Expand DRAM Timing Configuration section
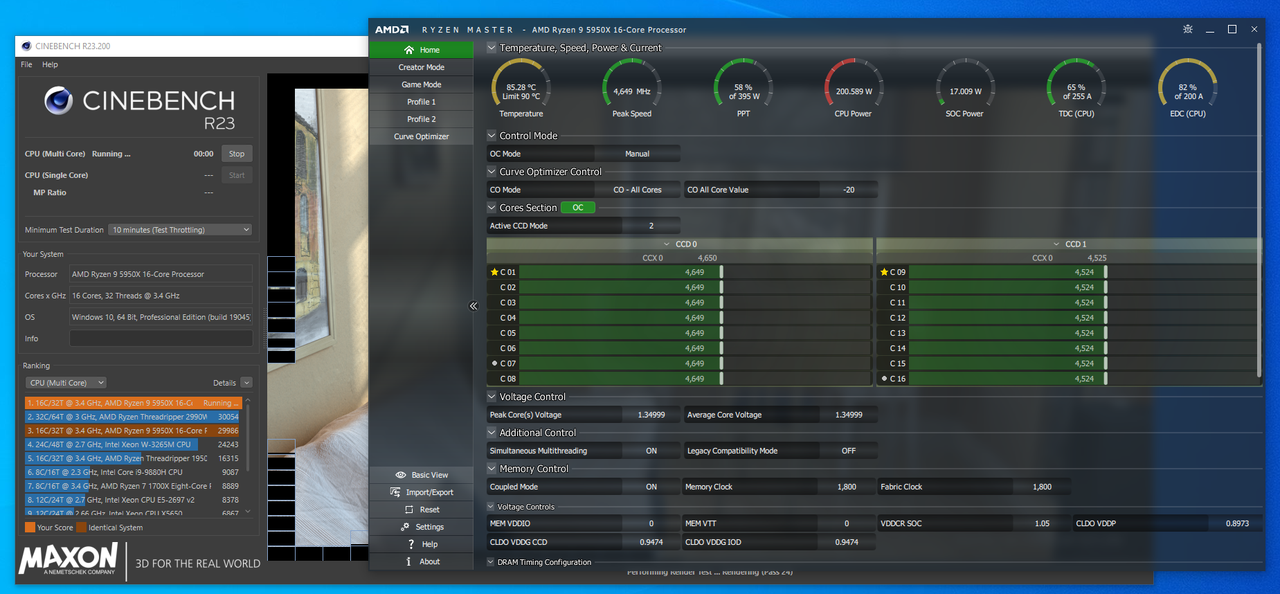 click(x=491, y=562)
